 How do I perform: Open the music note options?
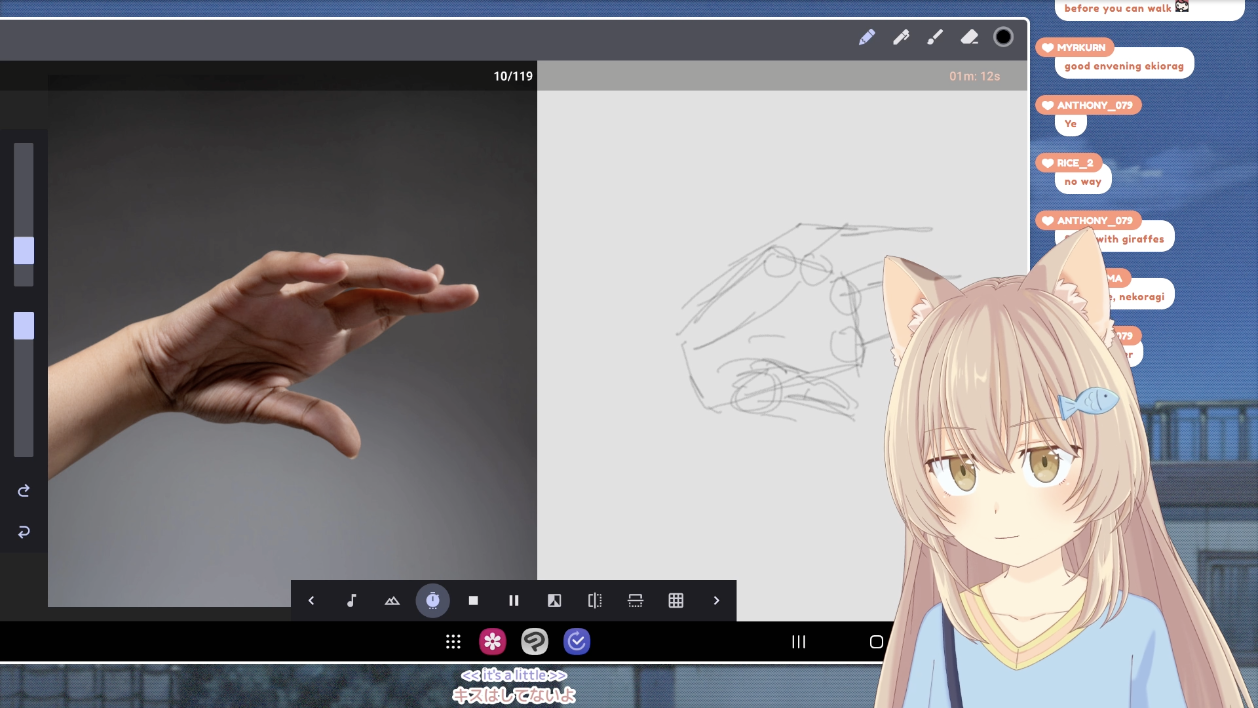[351, 601]
